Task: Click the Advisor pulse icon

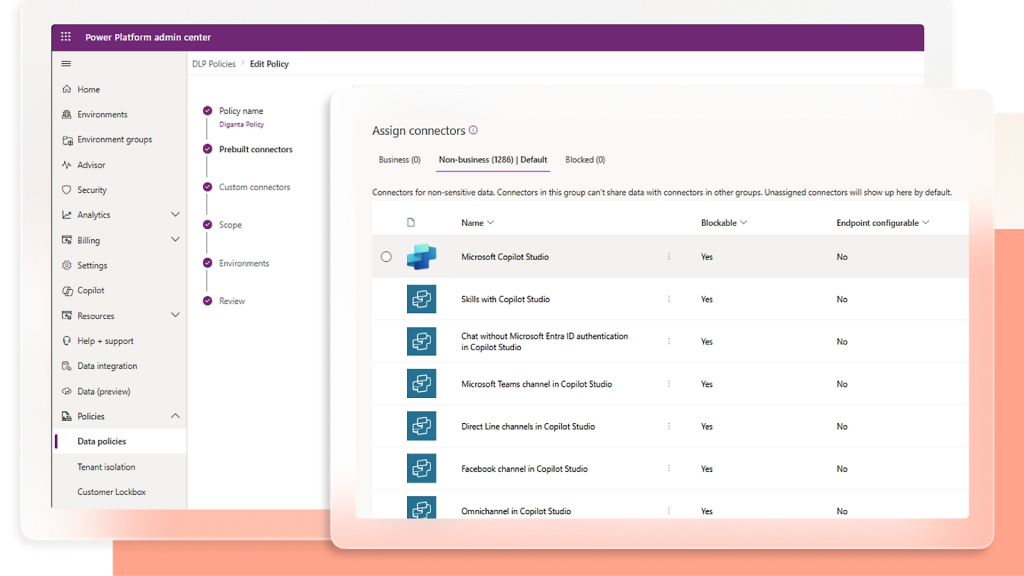Action: coord(67,165)
